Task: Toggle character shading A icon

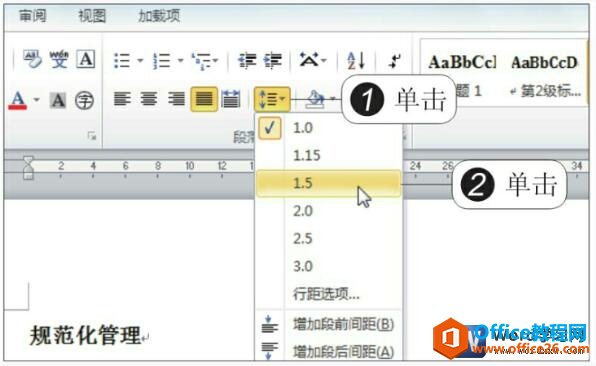Action: tap(58, 101)
